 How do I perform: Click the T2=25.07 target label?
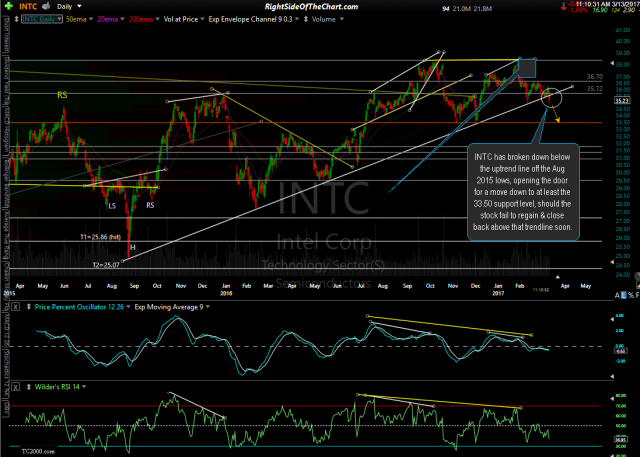coord(106,265)
